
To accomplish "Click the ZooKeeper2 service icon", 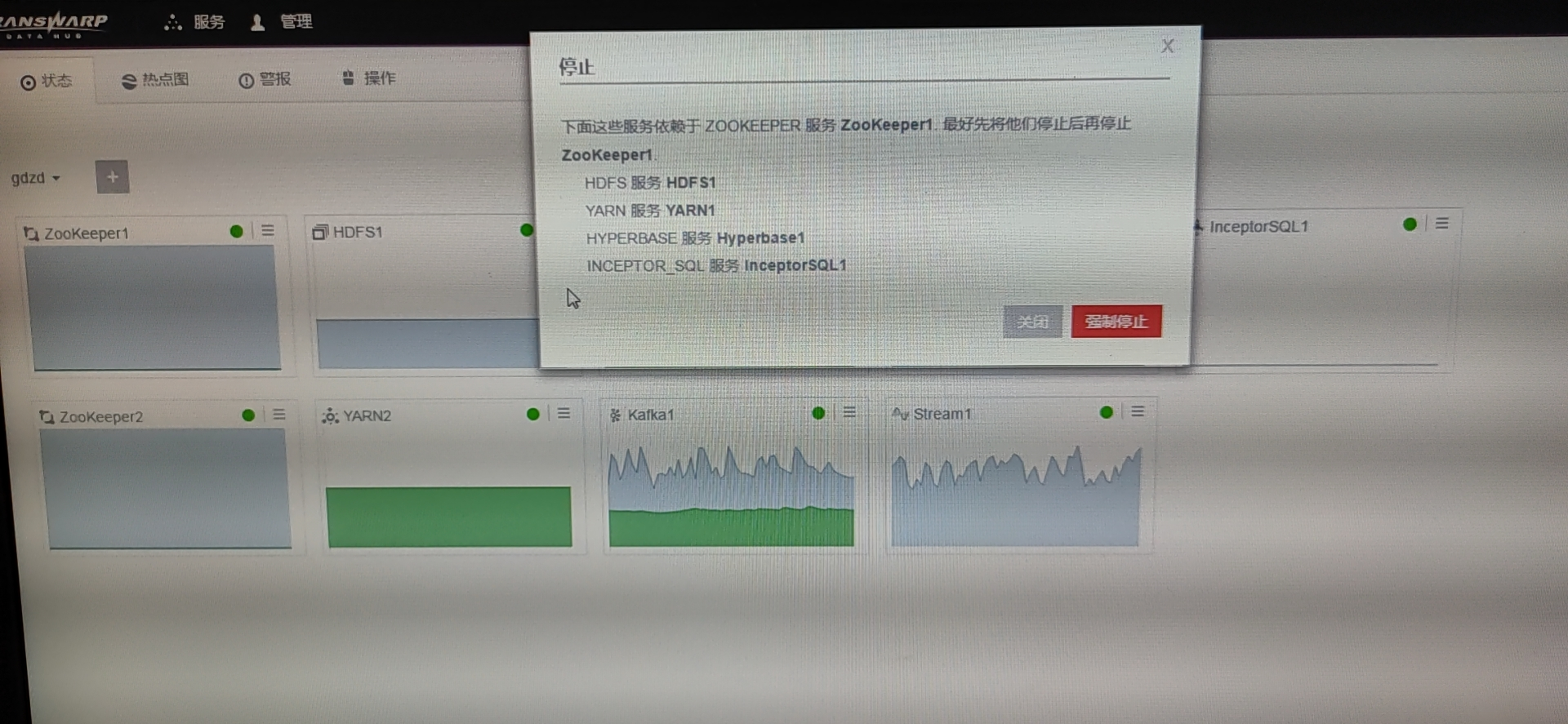I will [x=47, y=418].
